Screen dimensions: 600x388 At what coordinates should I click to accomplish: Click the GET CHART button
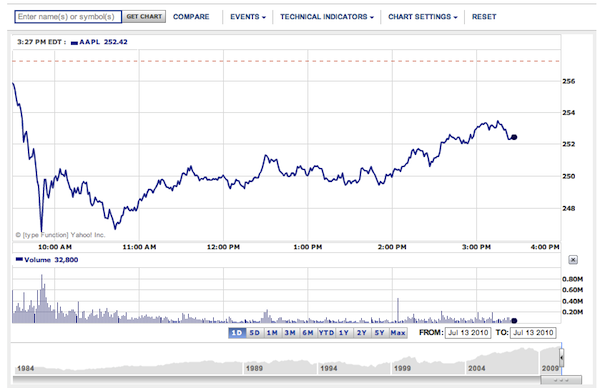coord(144,17)
